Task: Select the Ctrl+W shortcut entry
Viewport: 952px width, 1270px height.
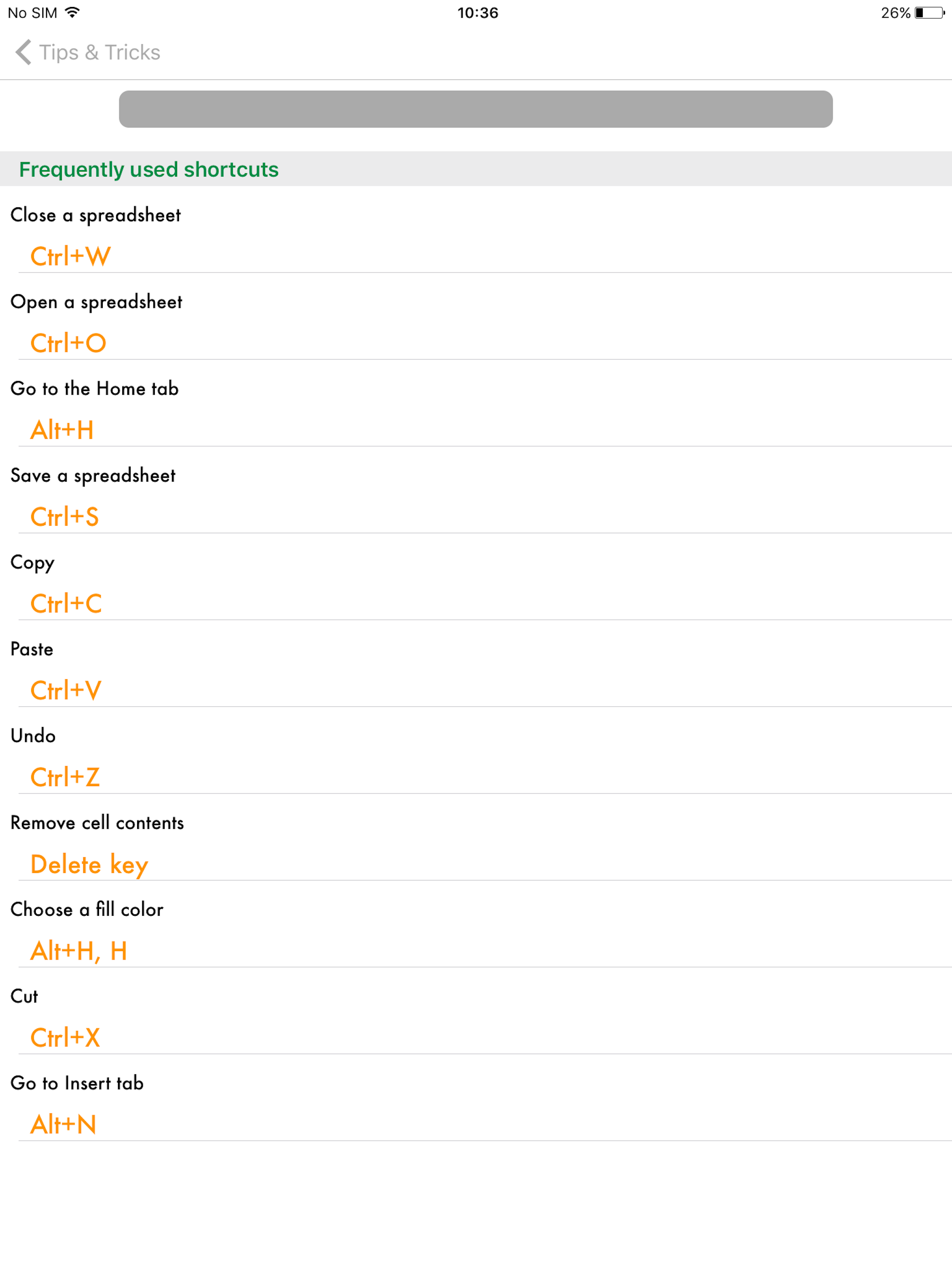Action: (x=70, y=256)
